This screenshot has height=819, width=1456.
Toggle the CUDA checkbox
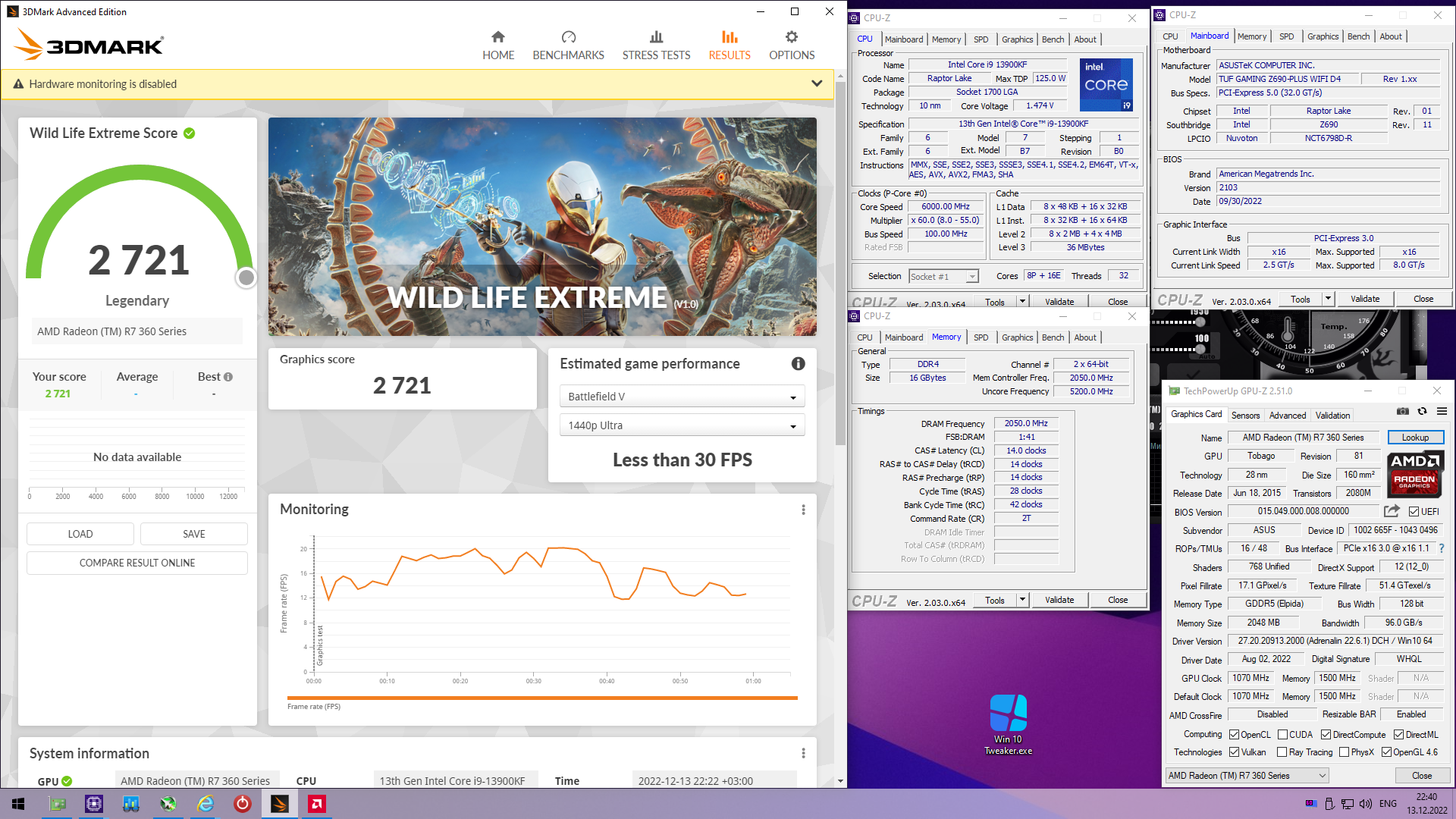[x=1282, y=735]
